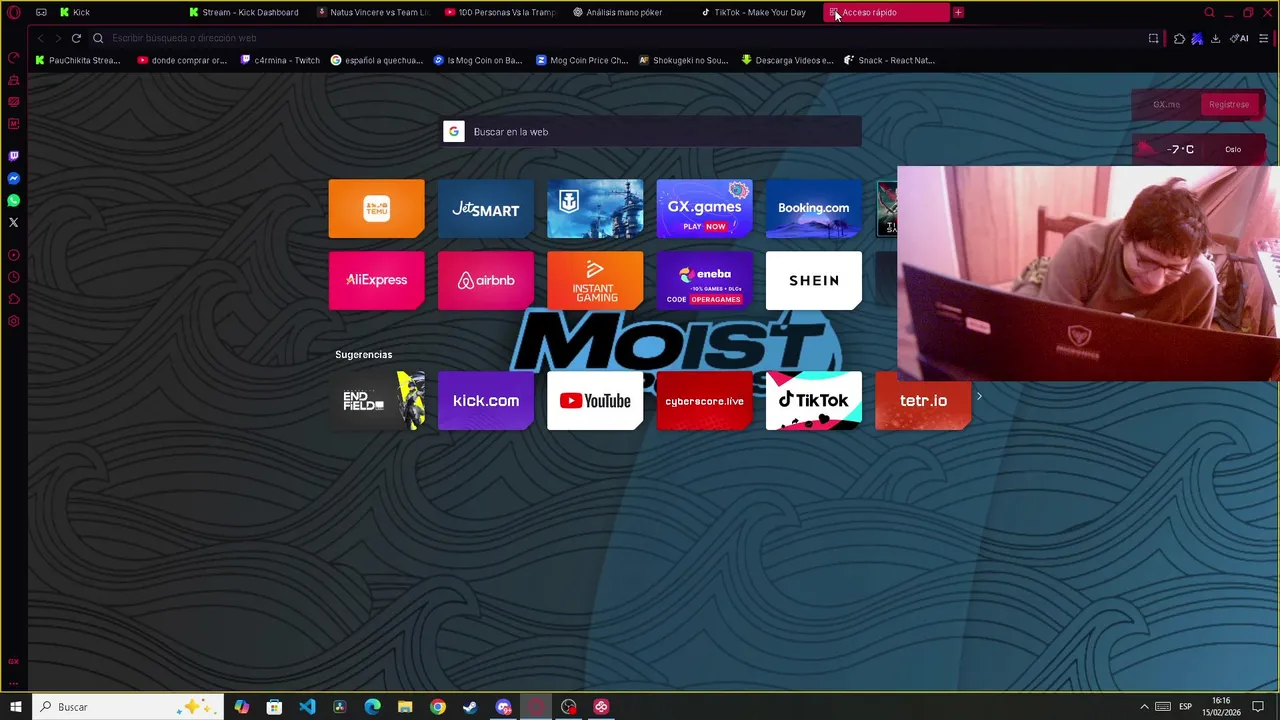1280x720 pixels.
Task: Click the page reload icon
Action: [76, 38]
